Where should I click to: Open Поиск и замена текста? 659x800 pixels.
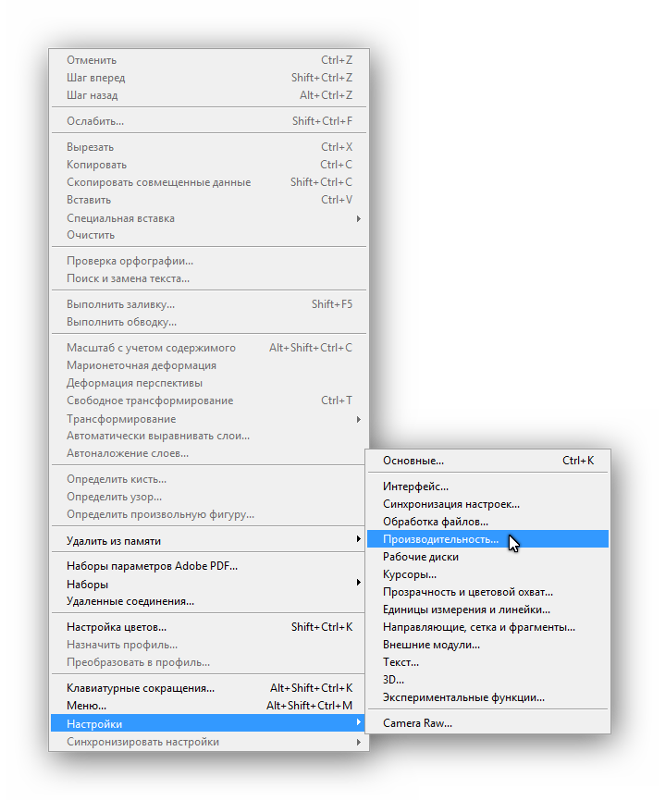point(208,278)
